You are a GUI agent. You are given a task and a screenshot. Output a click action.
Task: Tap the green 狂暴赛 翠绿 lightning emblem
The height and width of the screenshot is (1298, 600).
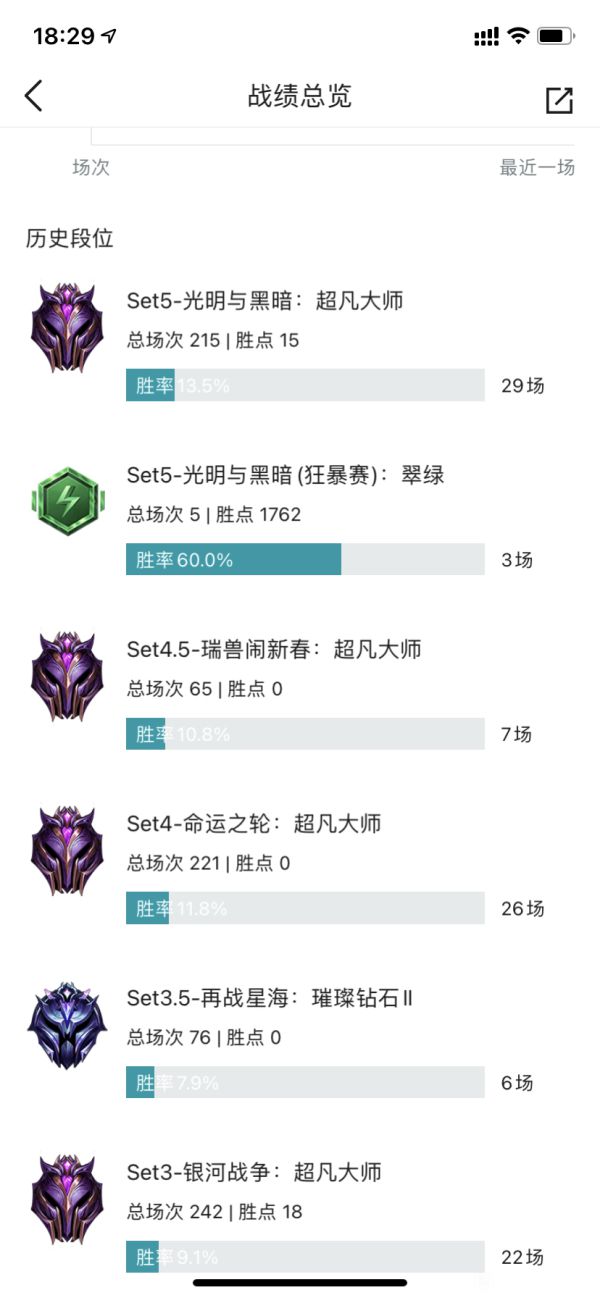pos(67,502)
